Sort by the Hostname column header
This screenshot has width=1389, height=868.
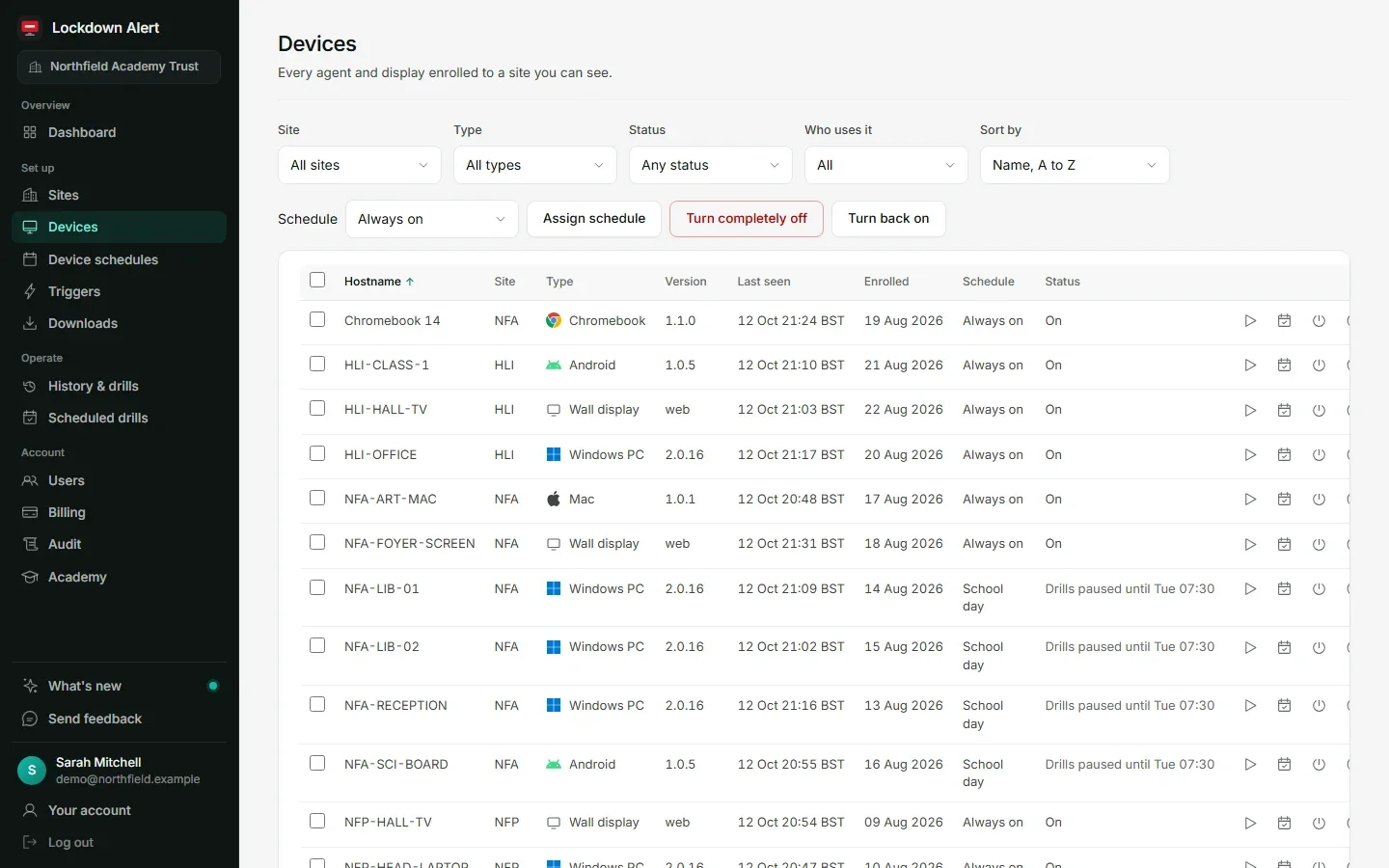point(379,282)
